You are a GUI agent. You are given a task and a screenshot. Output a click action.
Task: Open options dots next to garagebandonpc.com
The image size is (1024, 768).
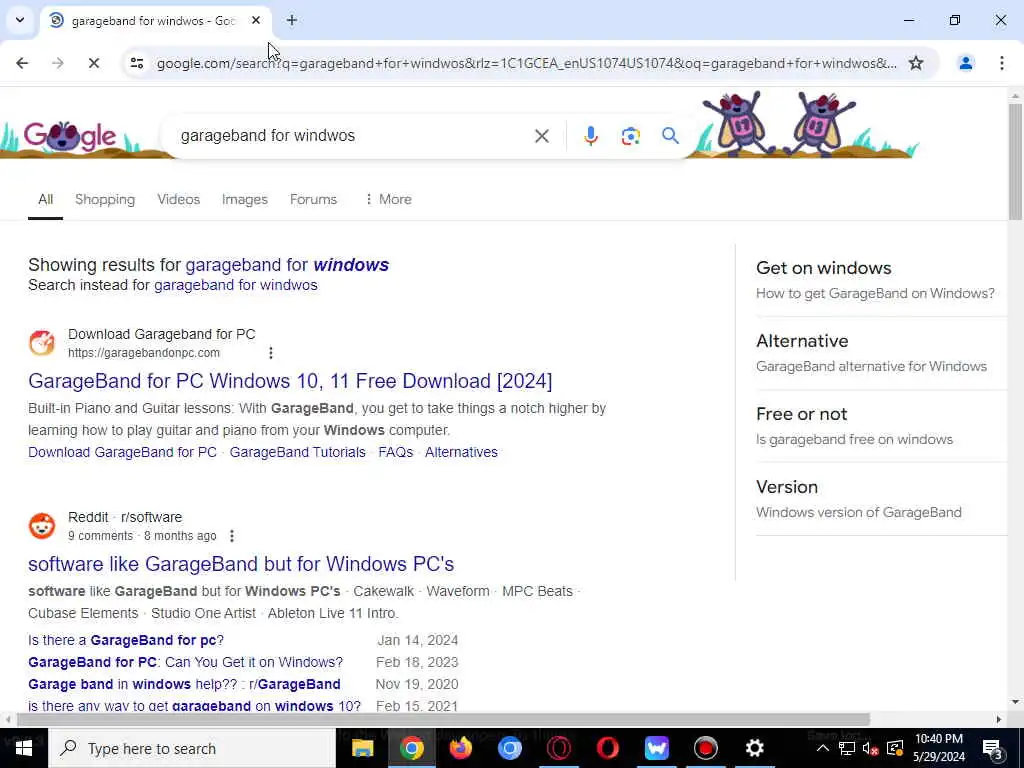(270, 353)
